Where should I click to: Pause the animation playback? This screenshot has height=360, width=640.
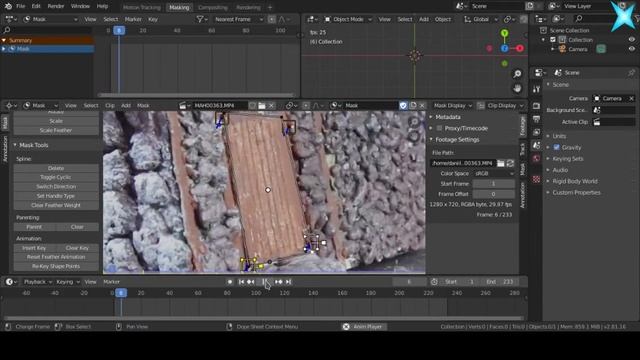[x=264, y=282]
